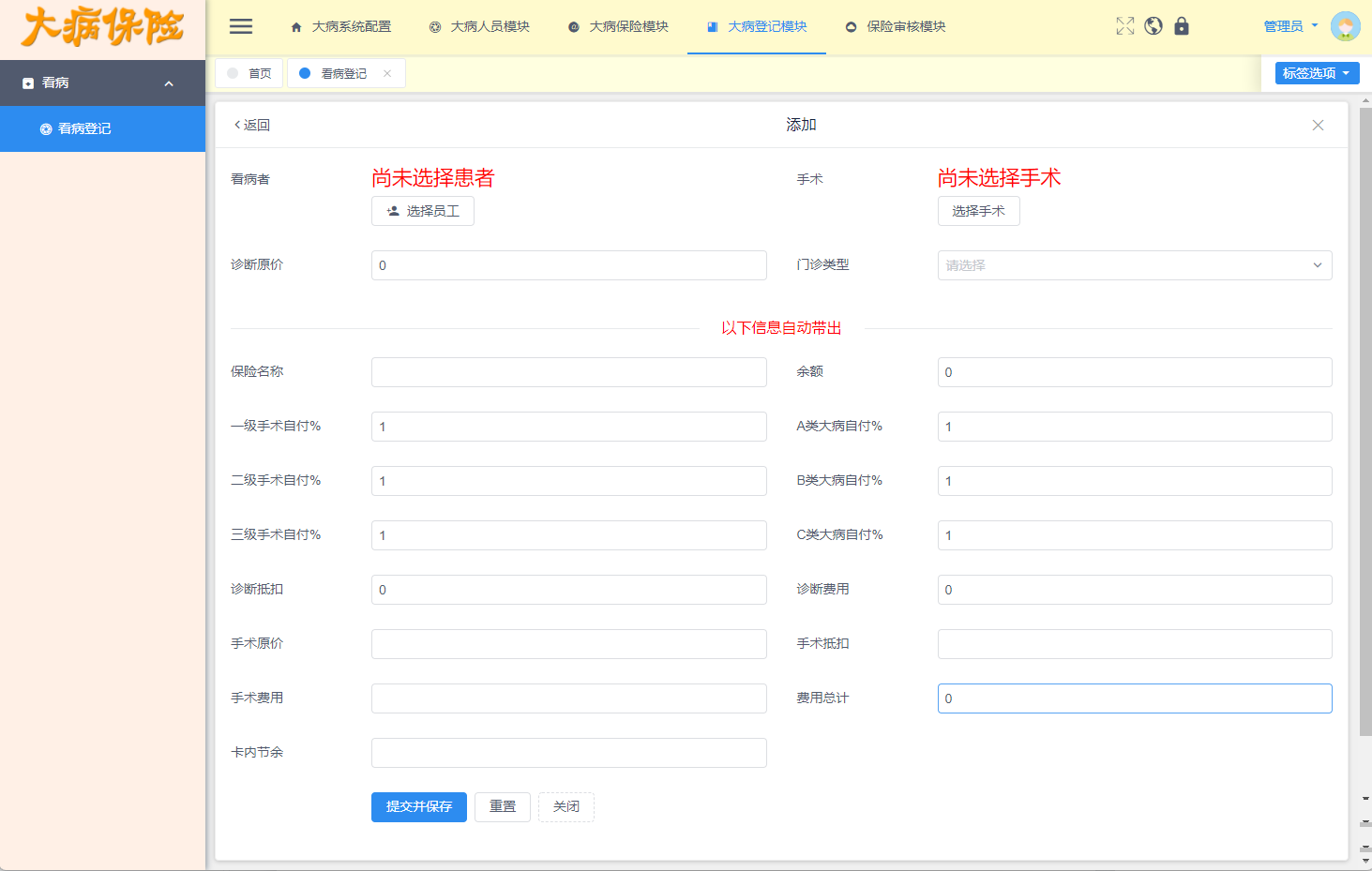Open 大病人员模块 via its module icon
The image size is (1372, 871).
[x=433, y=27]
